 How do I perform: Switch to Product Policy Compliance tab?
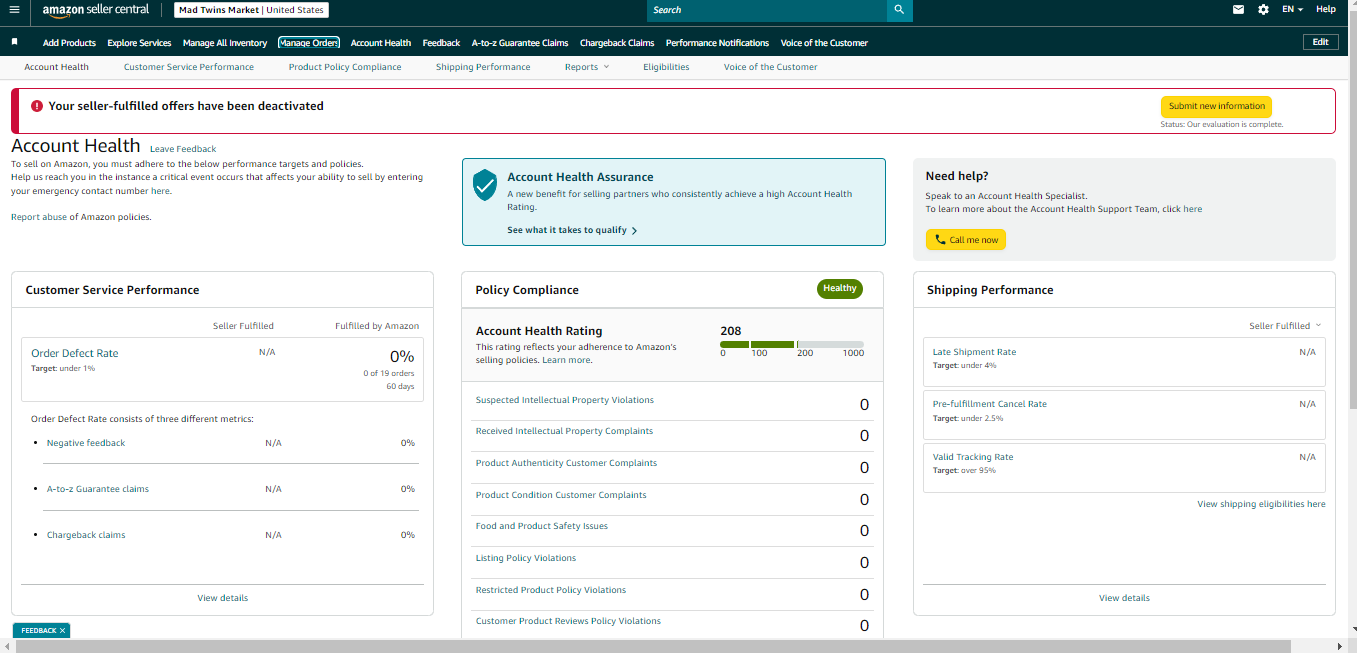345,67
